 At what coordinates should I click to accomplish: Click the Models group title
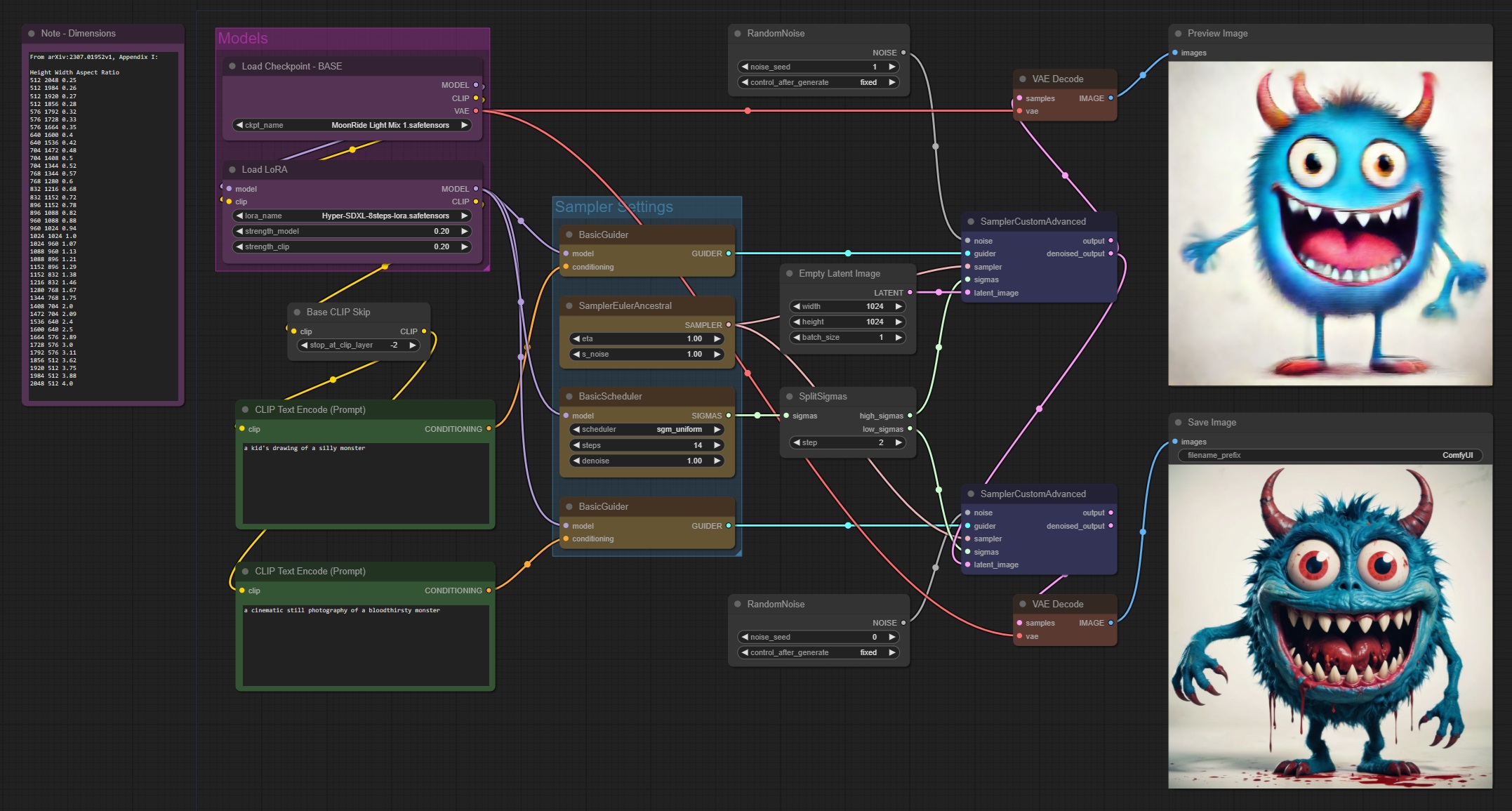click(243, 39)
